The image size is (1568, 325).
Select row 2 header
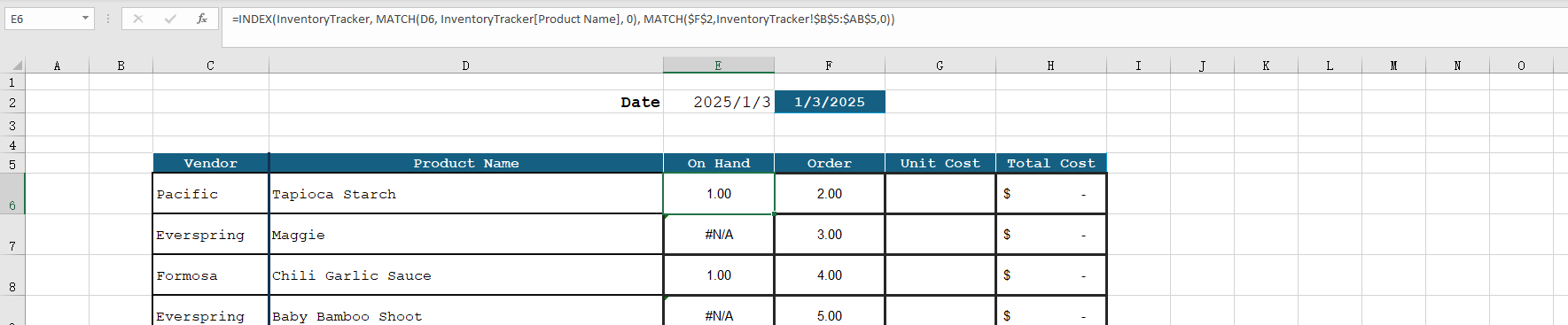click(x=12, y=102)
